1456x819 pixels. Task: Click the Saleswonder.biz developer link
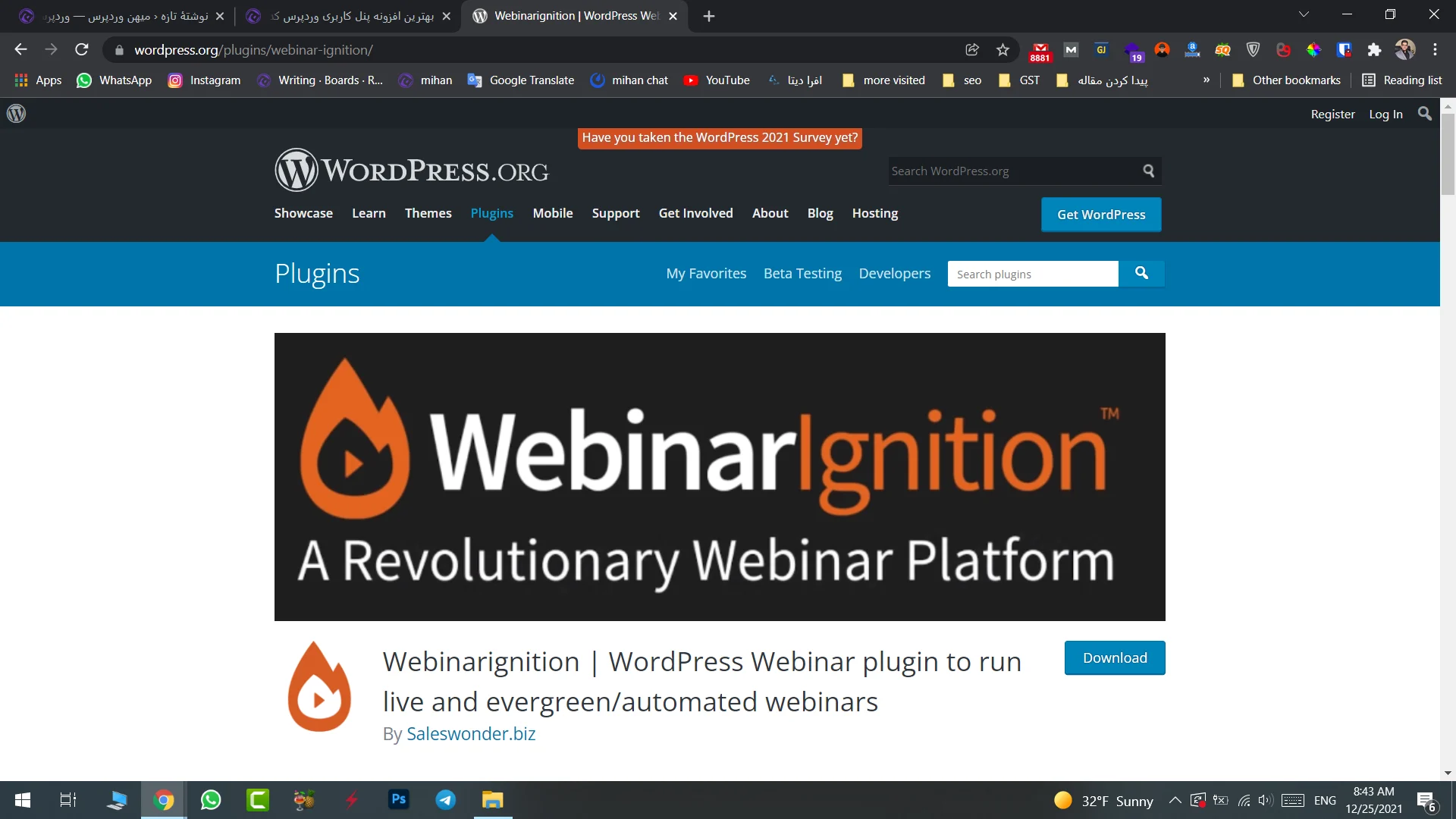pos(470,733)
